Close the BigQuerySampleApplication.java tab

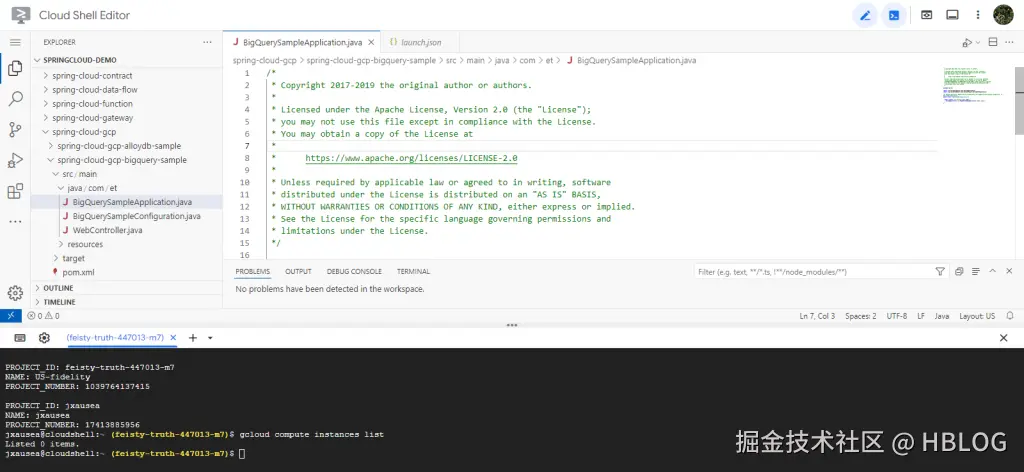point(371,42)
